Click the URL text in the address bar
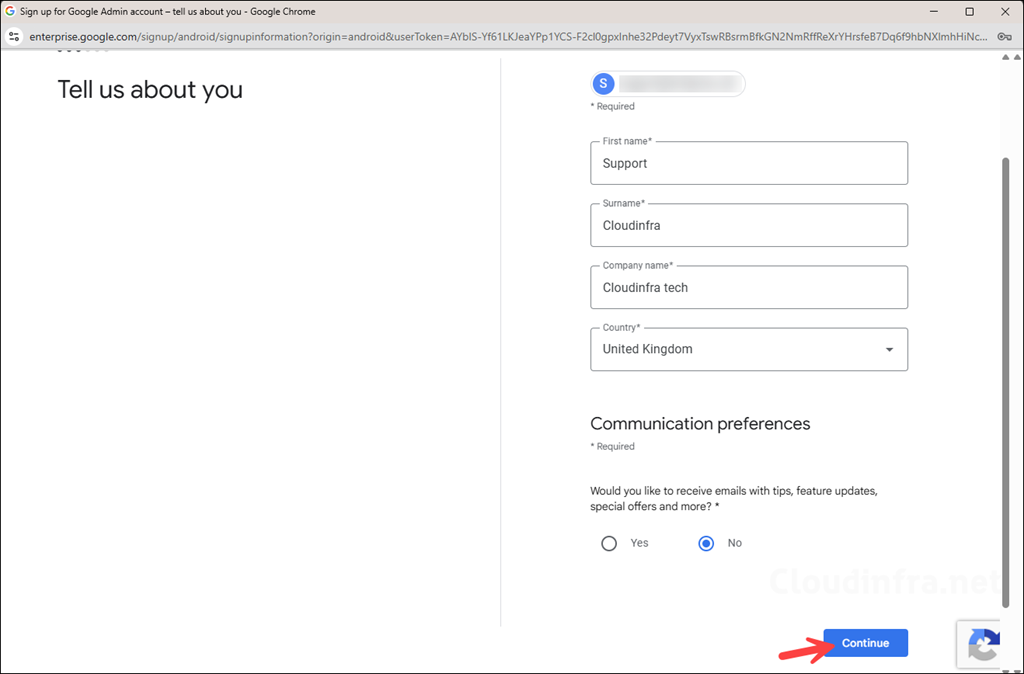Screen dimensions: 1024x674 click(508, 37)
